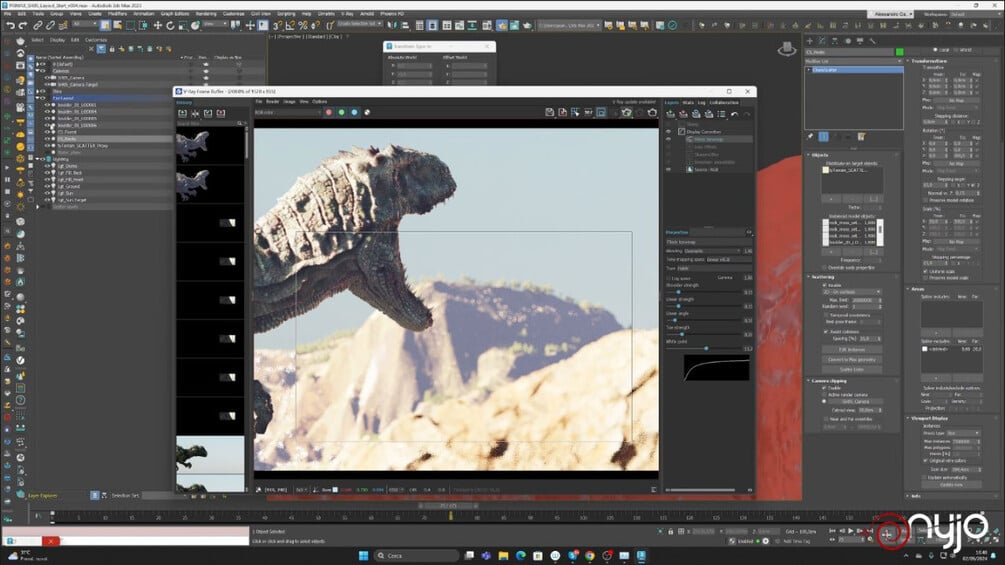Screen dimensions: 1005x565
Task: Click the Rectangular Selection Region tool
Action: [x=131, y=26]
